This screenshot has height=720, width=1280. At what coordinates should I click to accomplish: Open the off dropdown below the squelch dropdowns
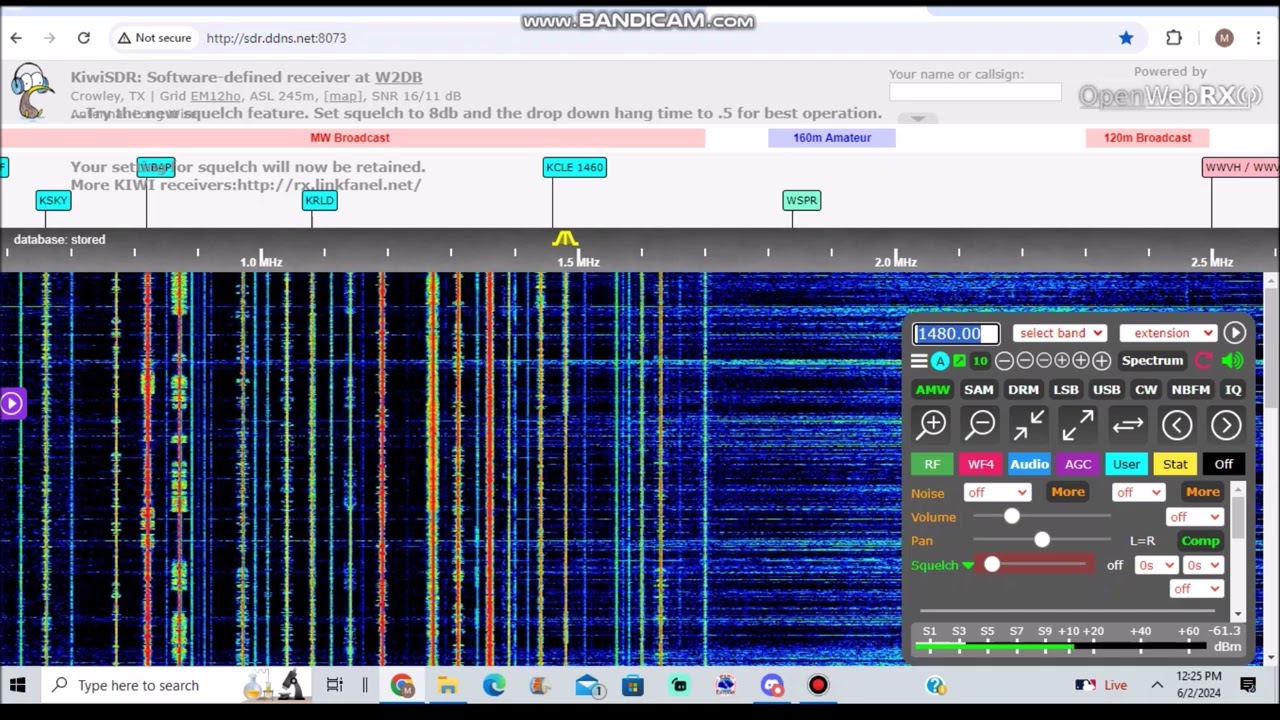click(x=1196, y=589)
